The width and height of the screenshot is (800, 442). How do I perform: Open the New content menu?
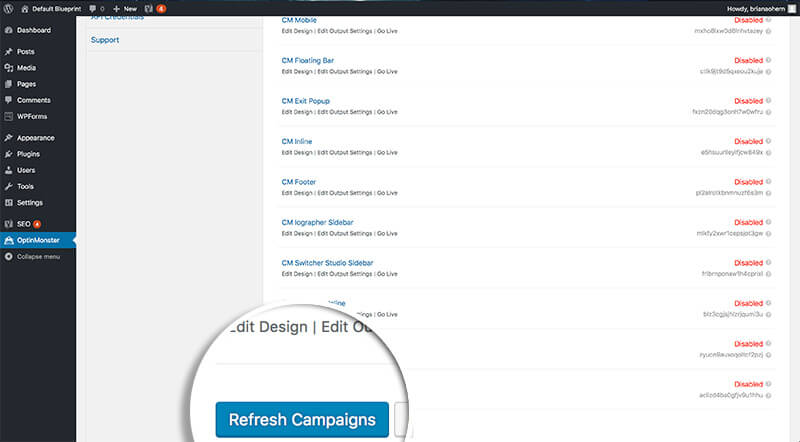click(125, 9)
